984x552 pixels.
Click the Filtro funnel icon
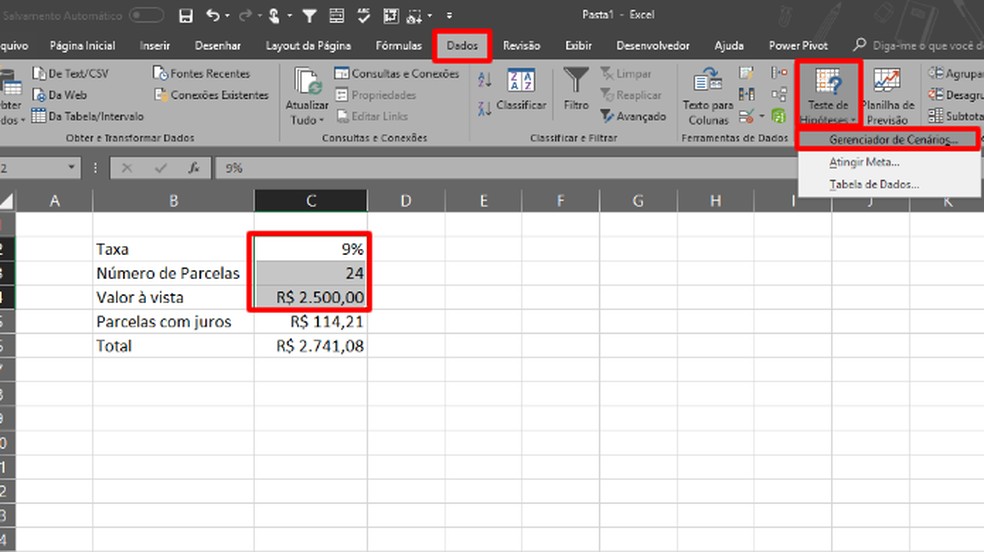coord(575,80)
